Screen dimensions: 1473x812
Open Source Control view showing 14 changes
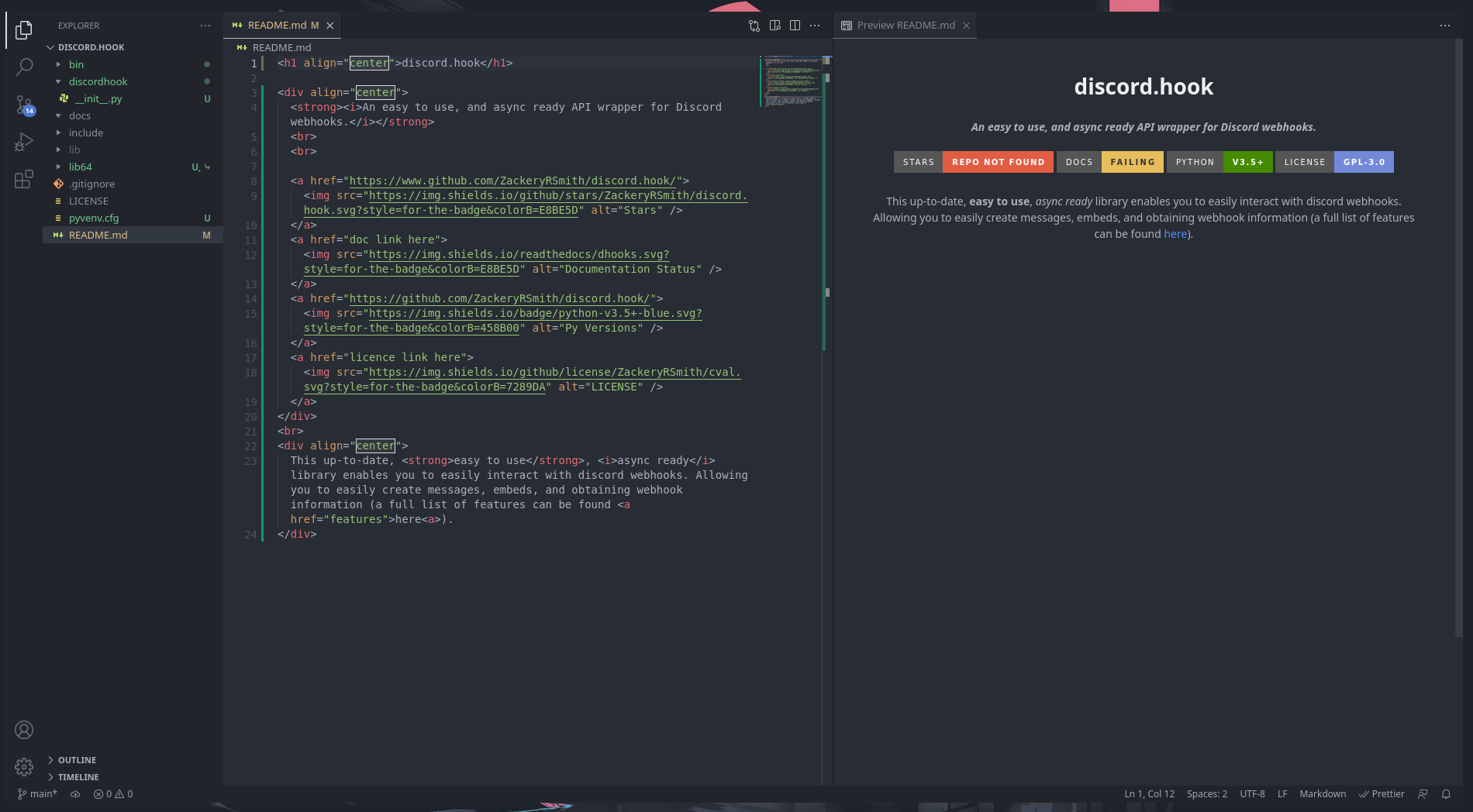point(23,103)
